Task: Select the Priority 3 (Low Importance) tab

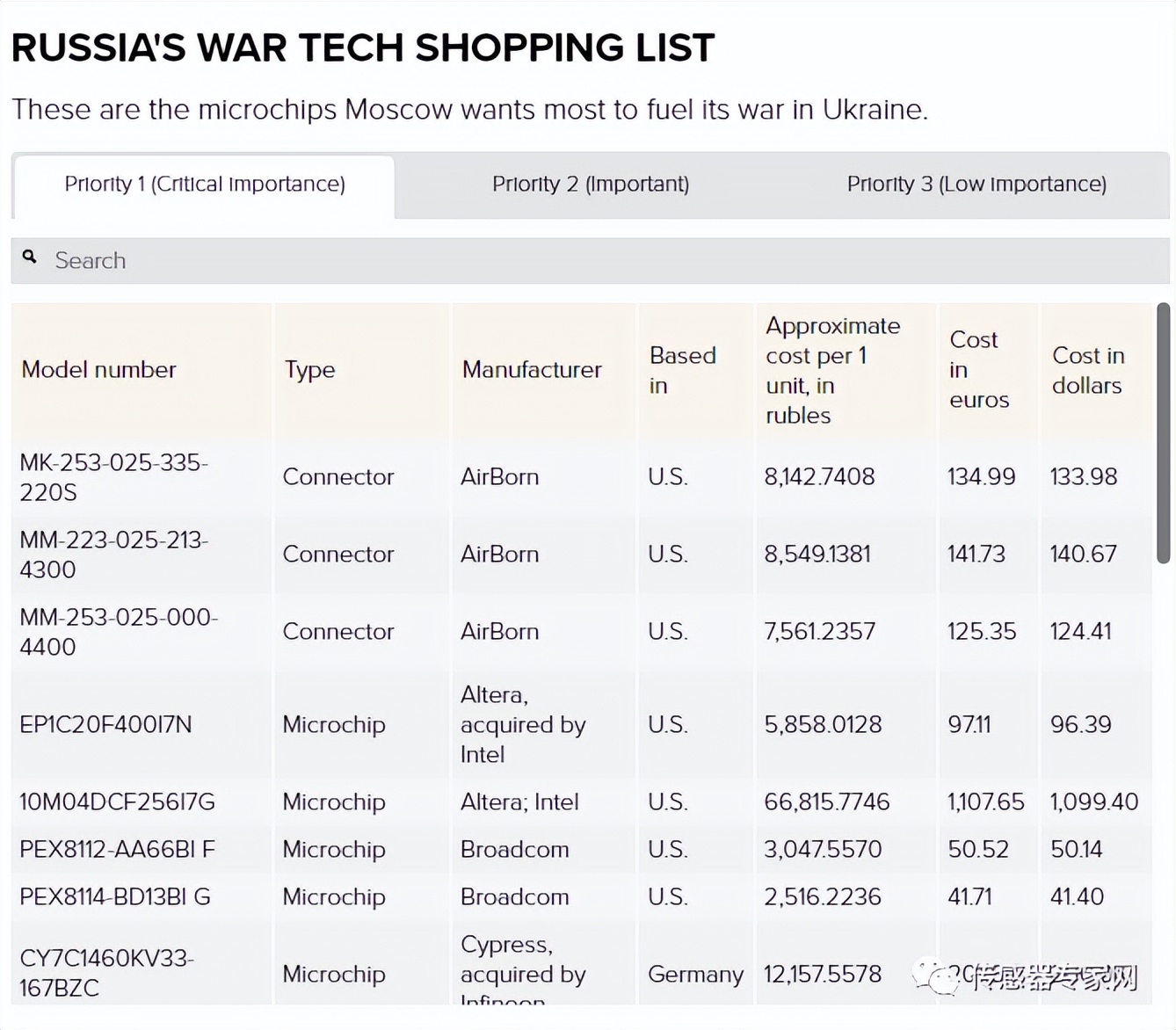Action: tap(976, 185)
